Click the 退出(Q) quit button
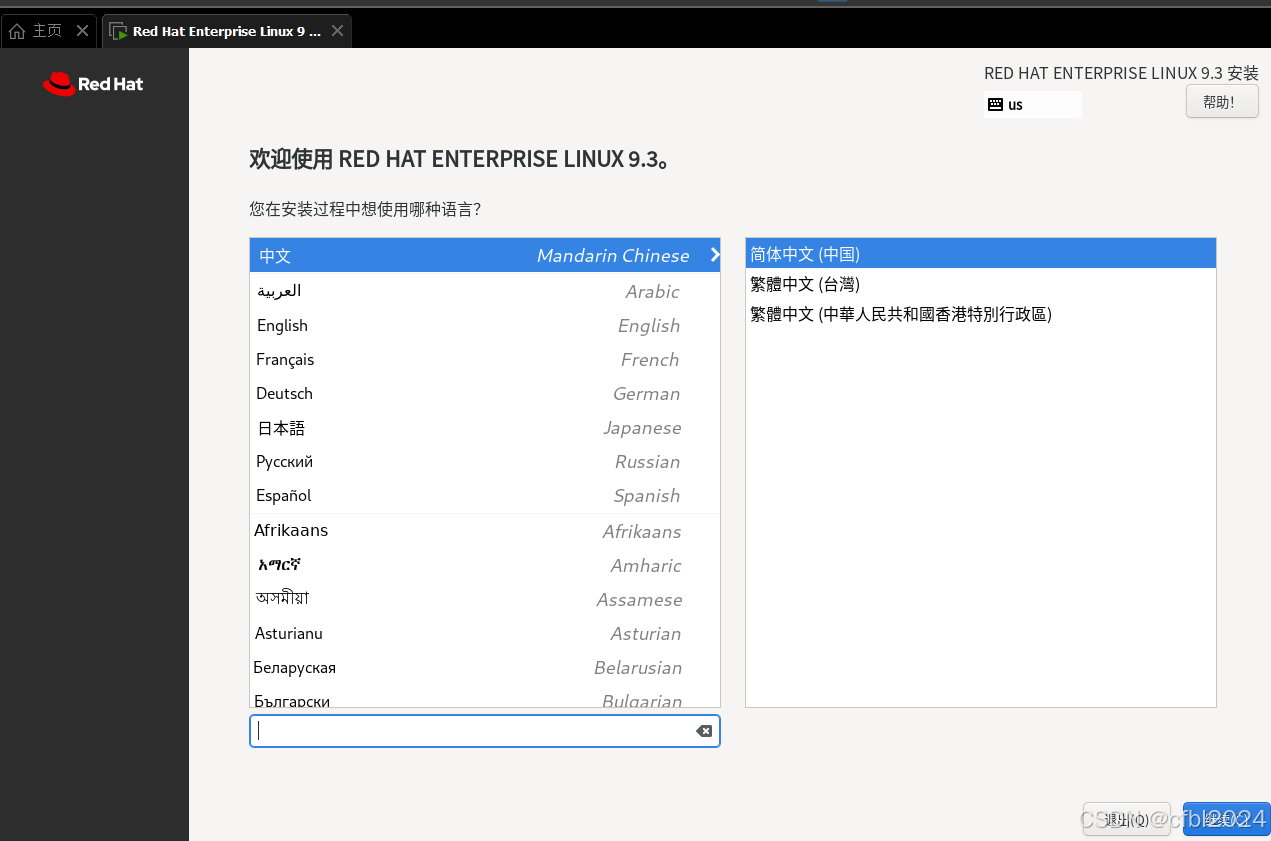Image resolution: width=1271 pixels, height=841 pixels. 1126,819
